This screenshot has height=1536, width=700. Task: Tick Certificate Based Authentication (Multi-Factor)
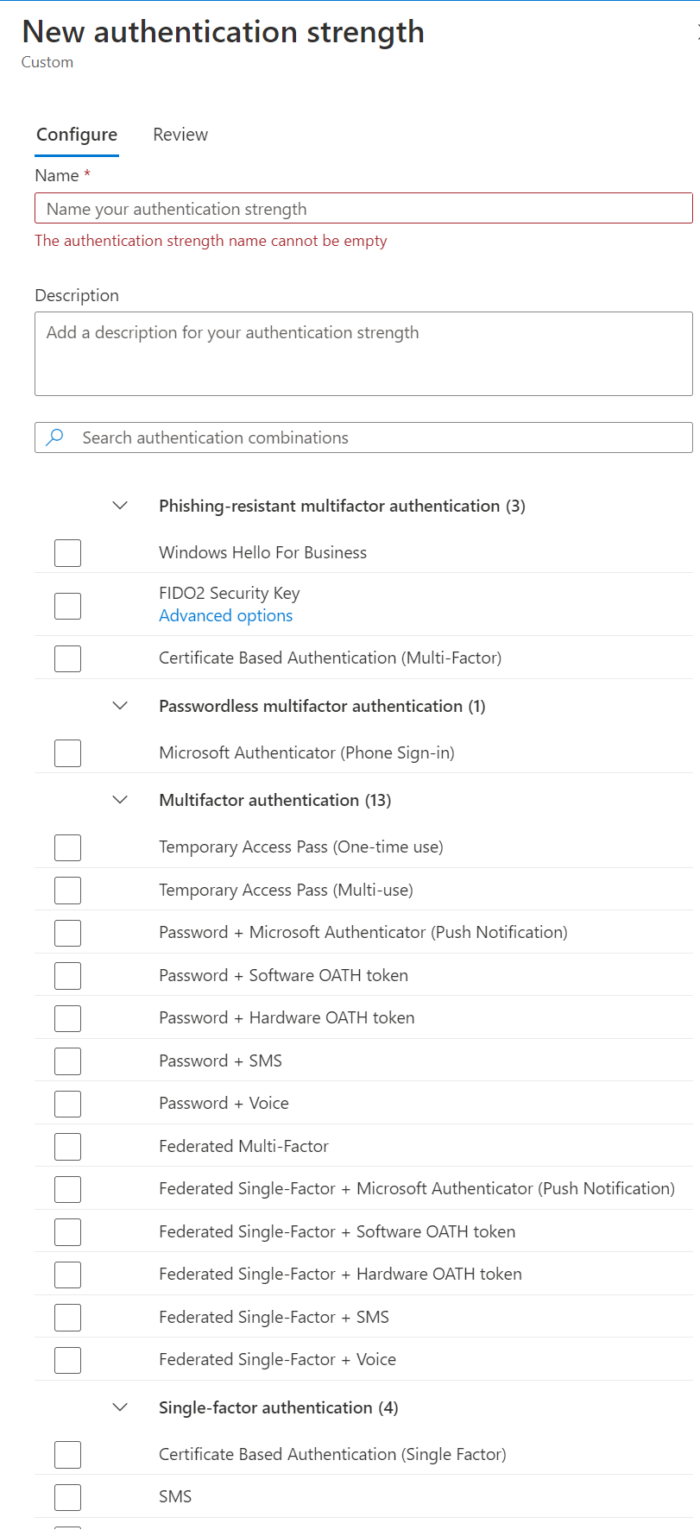point(68,658)
